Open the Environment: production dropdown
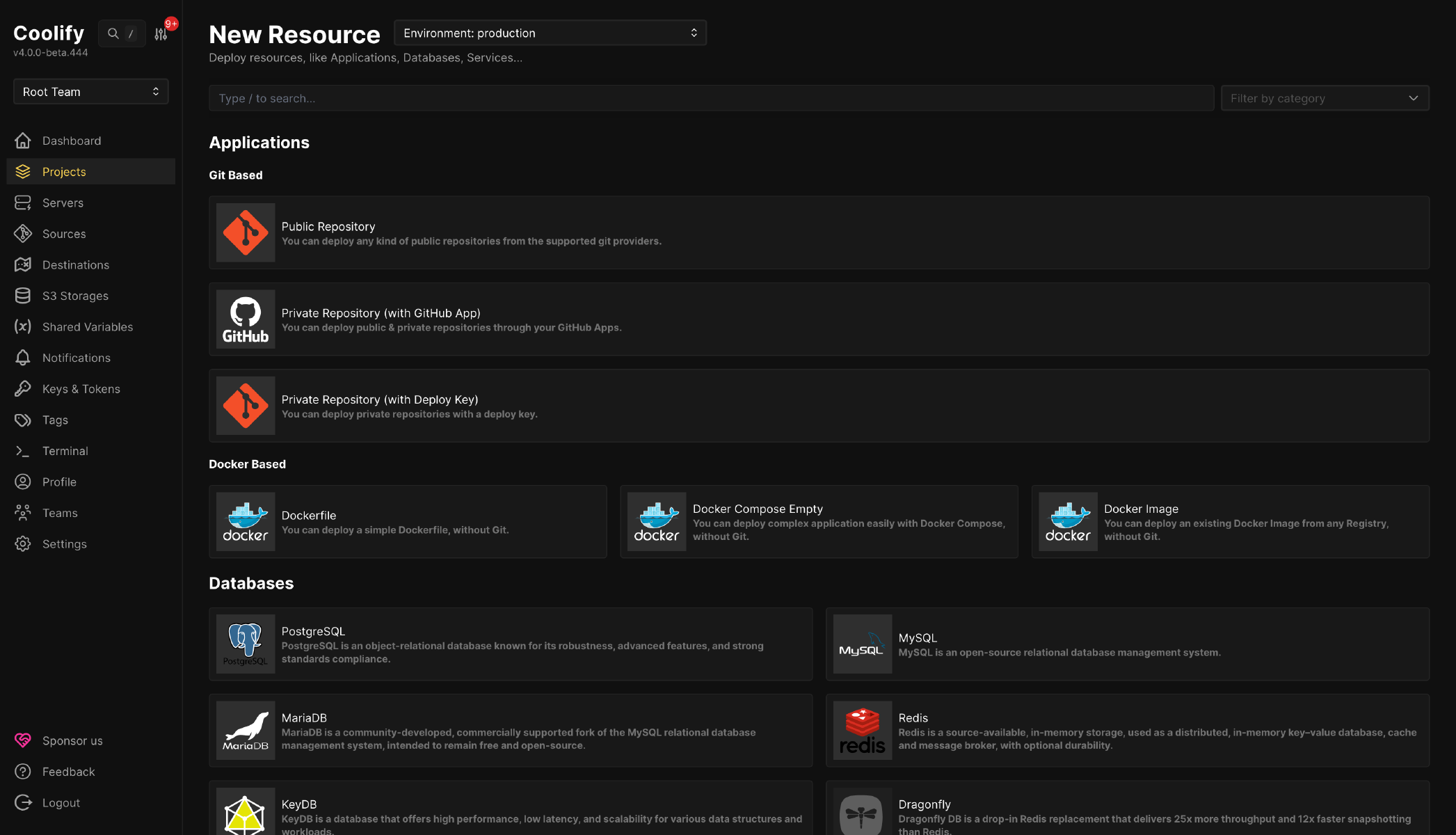This screenshot has width=1456, height=835. click(550, 33)
